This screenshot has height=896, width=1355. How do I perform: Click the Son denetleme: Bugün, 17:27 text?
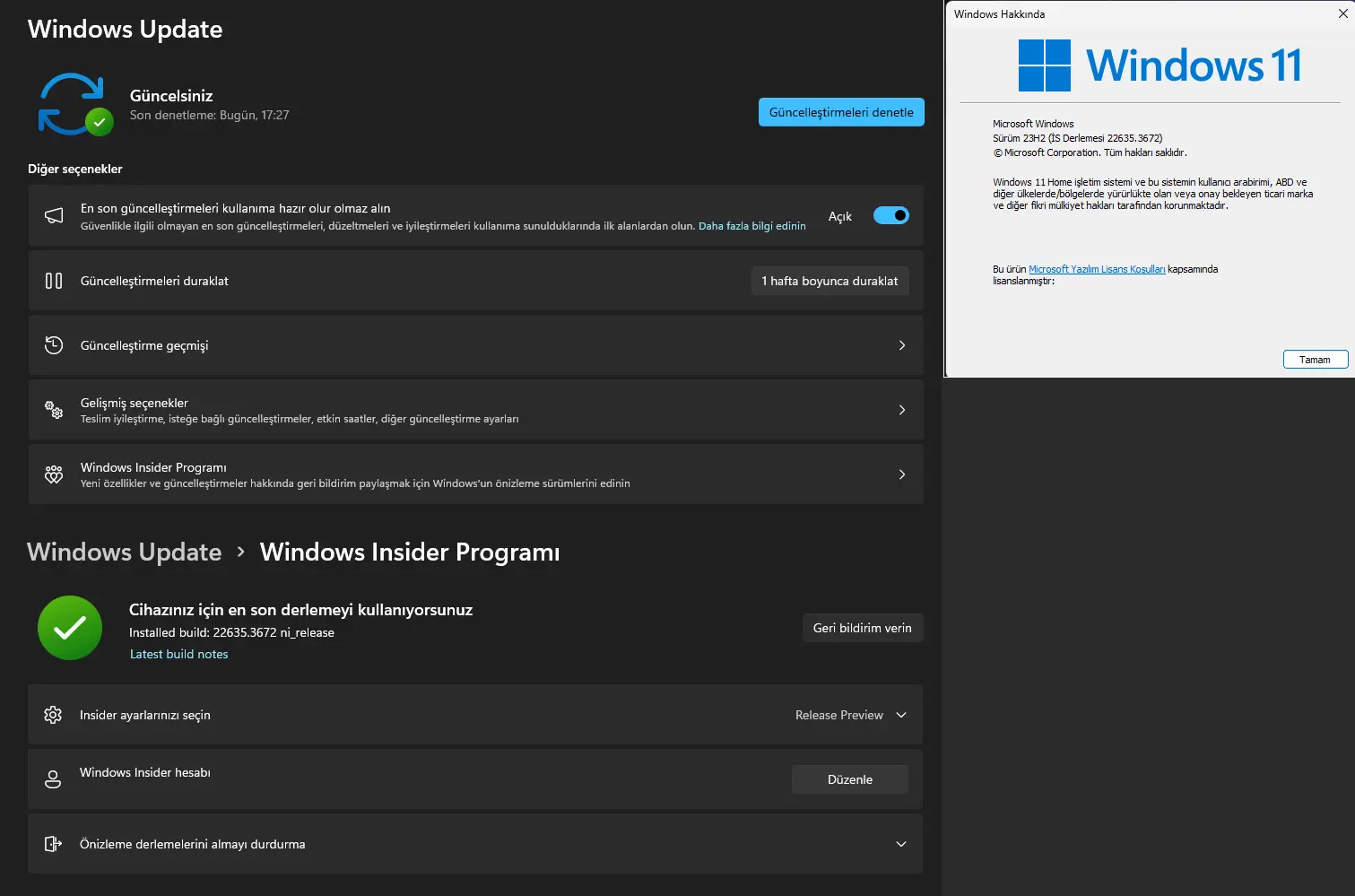click(x=210, y=115)
